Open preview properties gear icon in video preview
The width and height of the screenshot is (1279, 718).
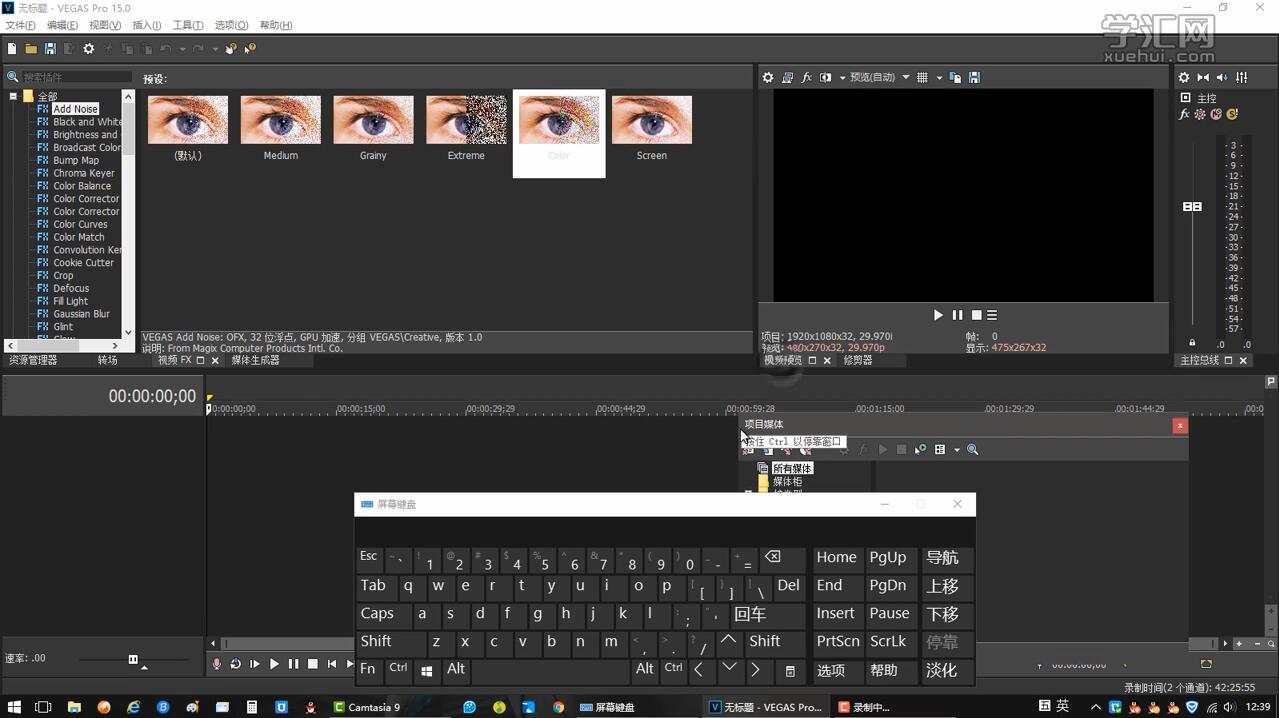(768, 77)
